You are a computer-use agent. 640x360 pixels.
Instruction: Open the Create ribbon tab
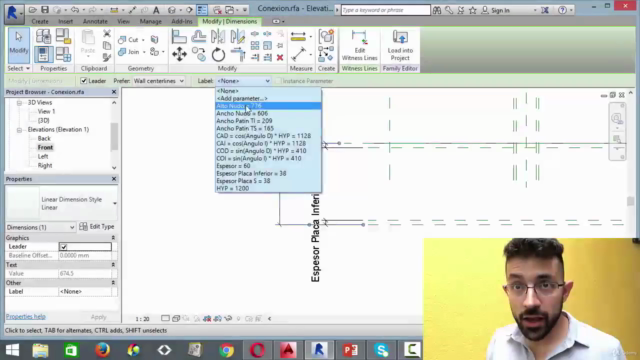pos(40,21)
